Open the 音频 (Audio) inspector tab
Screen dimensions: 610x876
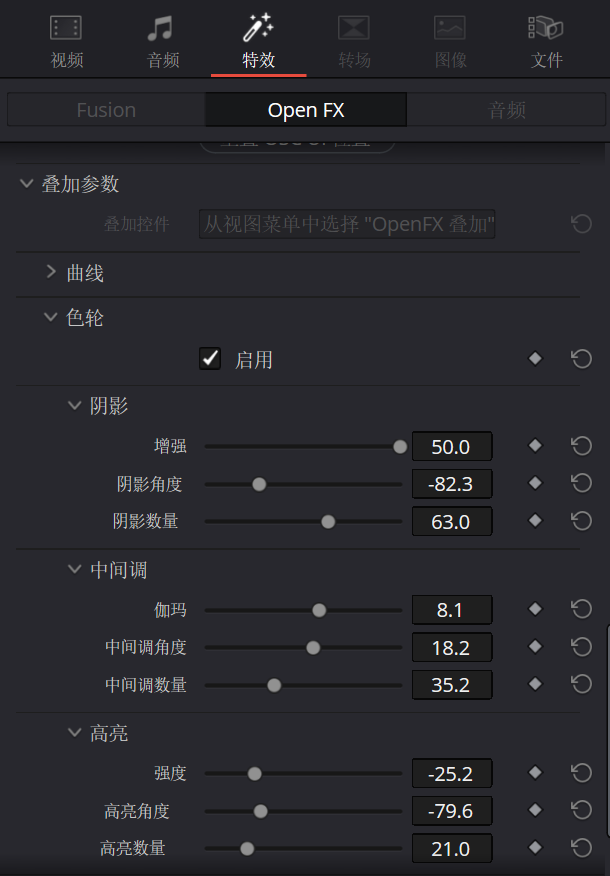162,40
